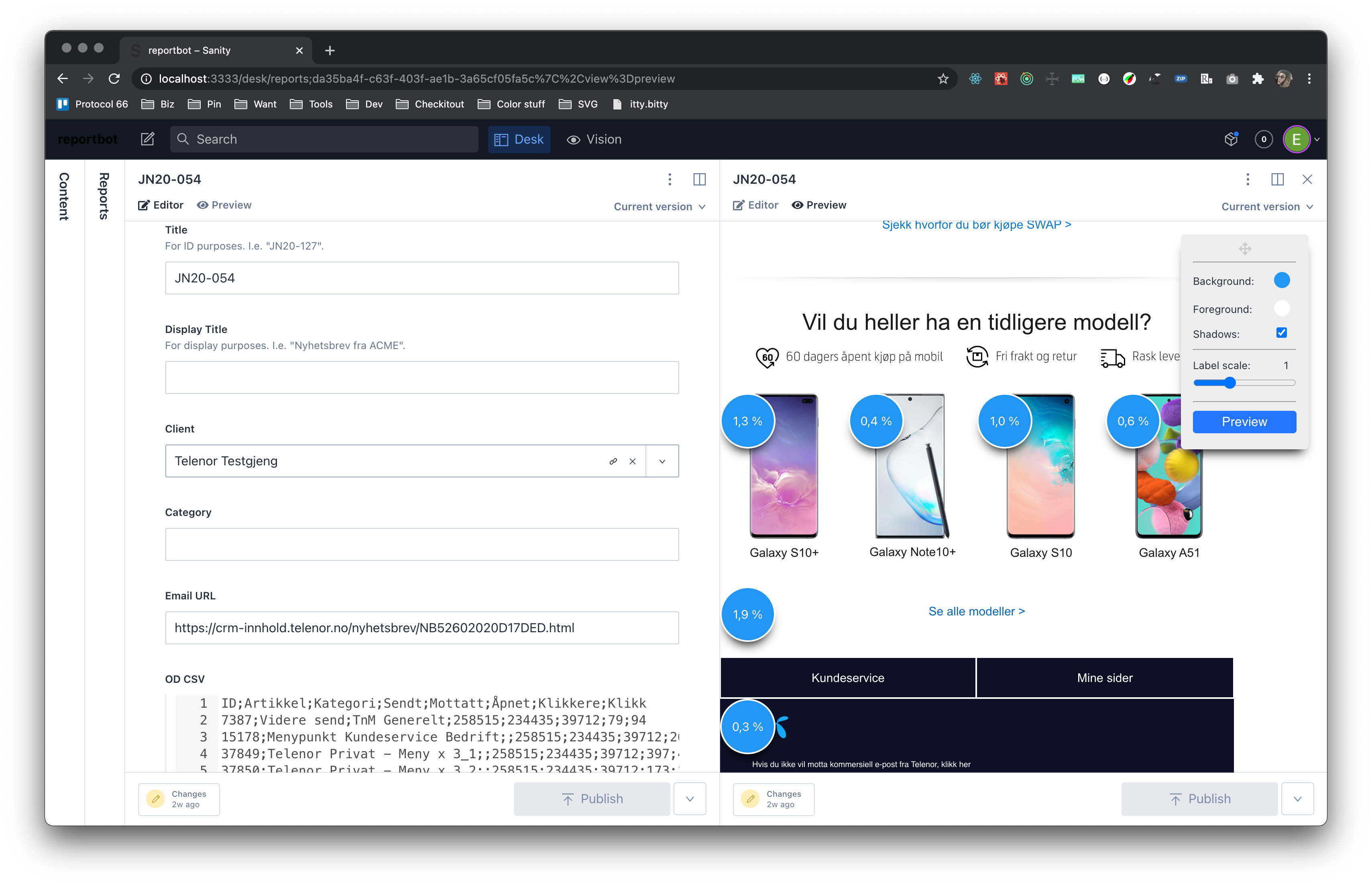Open the left pane three-dot menu

[x=670, y=179]
